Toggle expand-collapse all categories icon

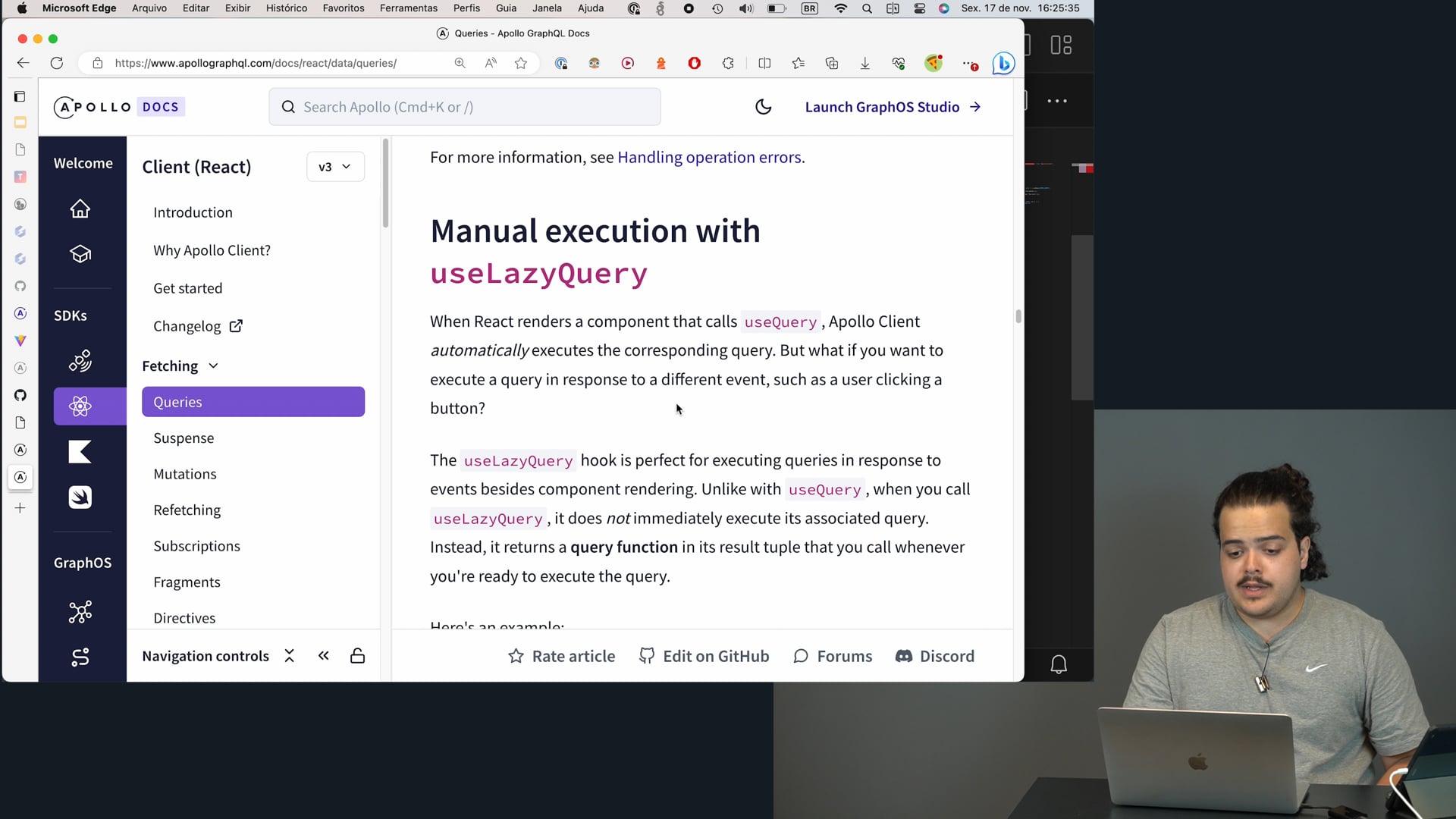coord(289,656)
